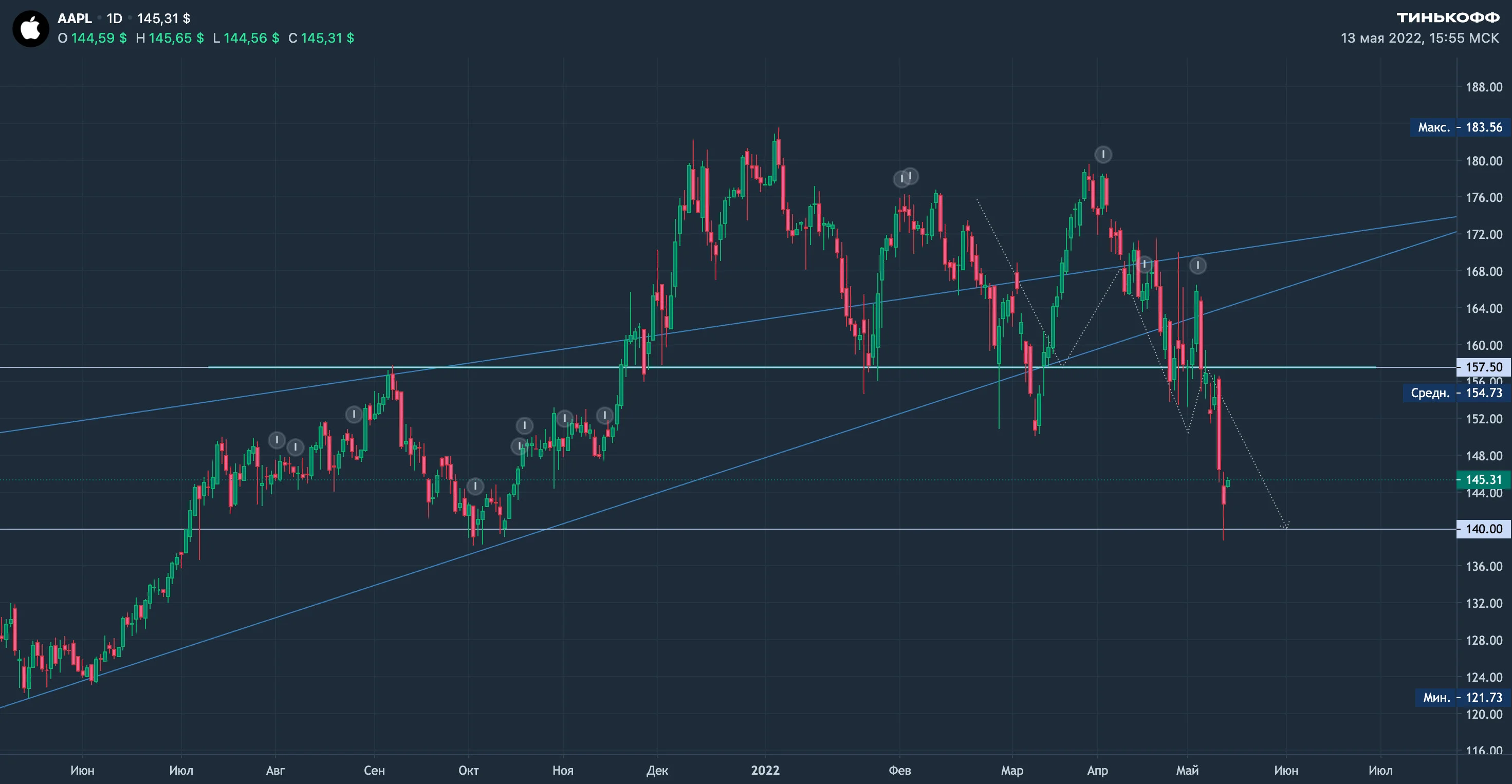Click the 157.50 price level label
Viewport: 1512px width, 784px height.
(1484, 367)
